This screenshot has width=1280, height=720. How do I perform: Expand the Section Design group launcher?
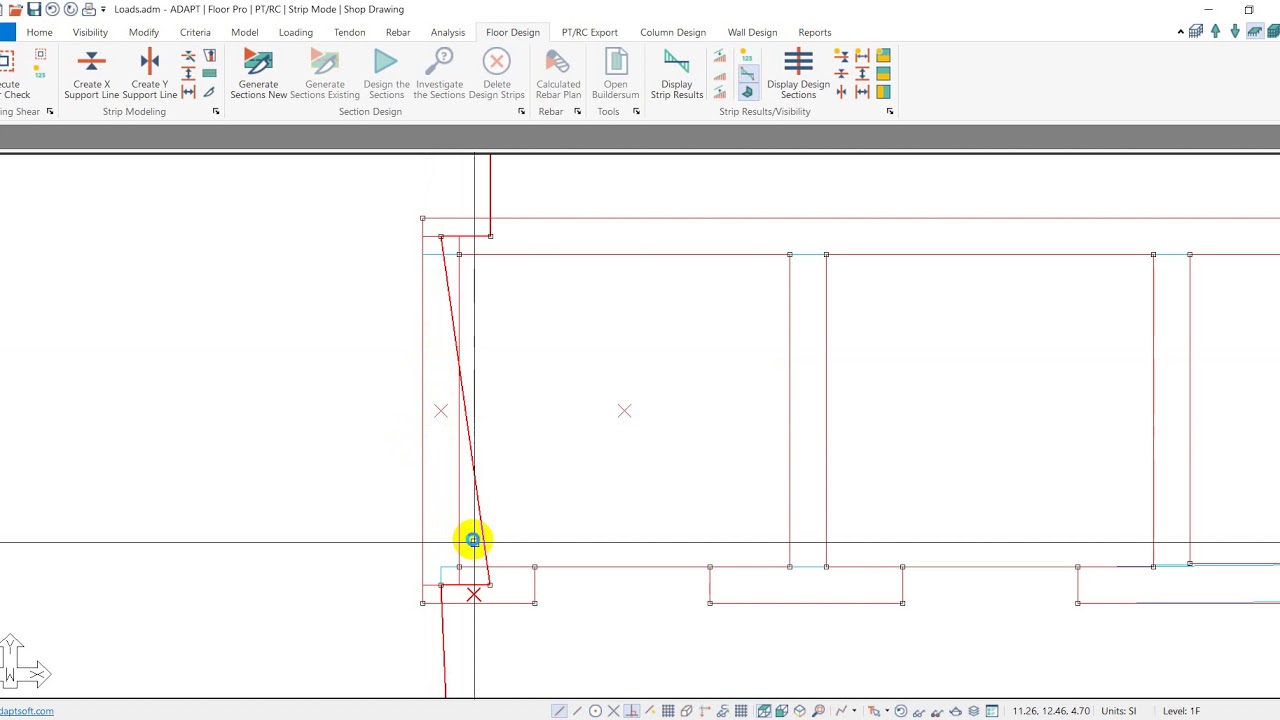521,111
